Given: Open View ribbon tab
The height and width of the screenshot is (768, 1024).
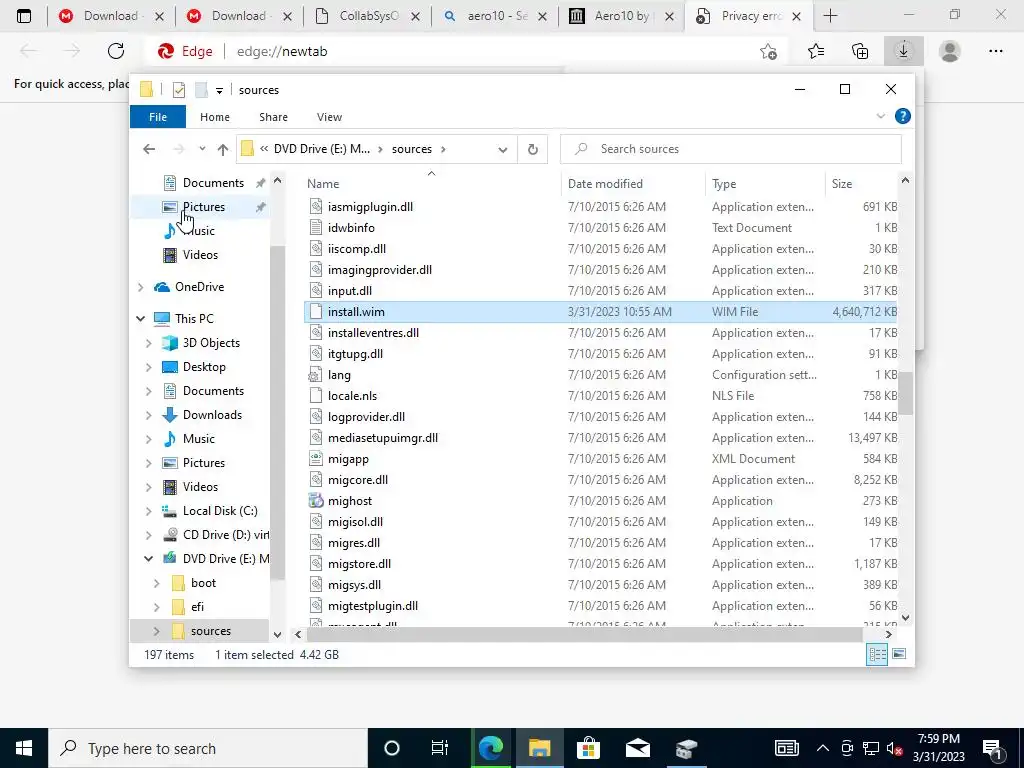Looking at the screenshot, I should pyautogui.click(x=329, y=117).
